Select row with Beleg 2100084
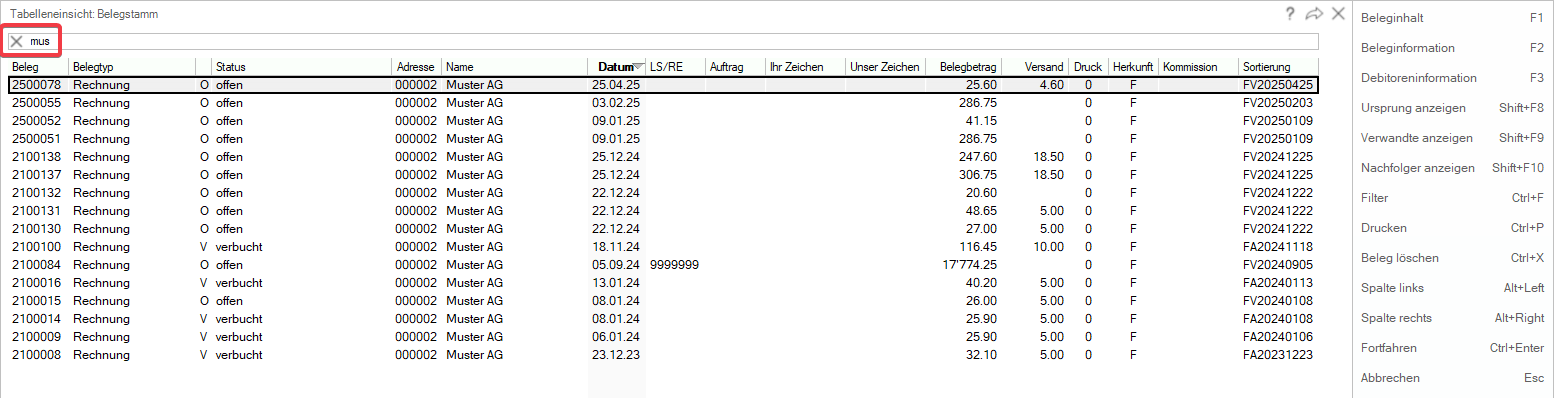The height and width of the screenshot is (398, 1554). [x=663, y=265]
